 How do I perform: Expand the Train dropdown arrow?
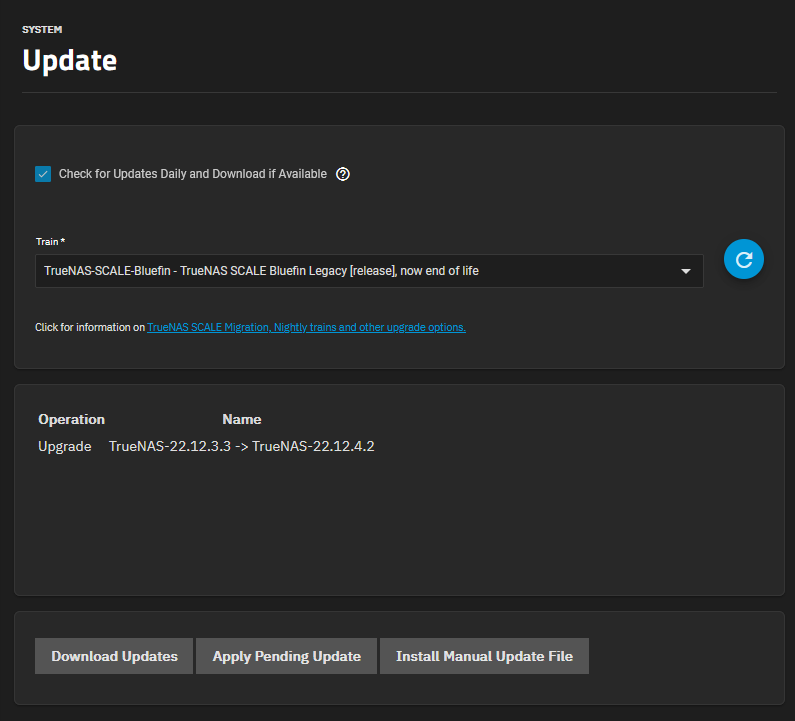(685, 271)
